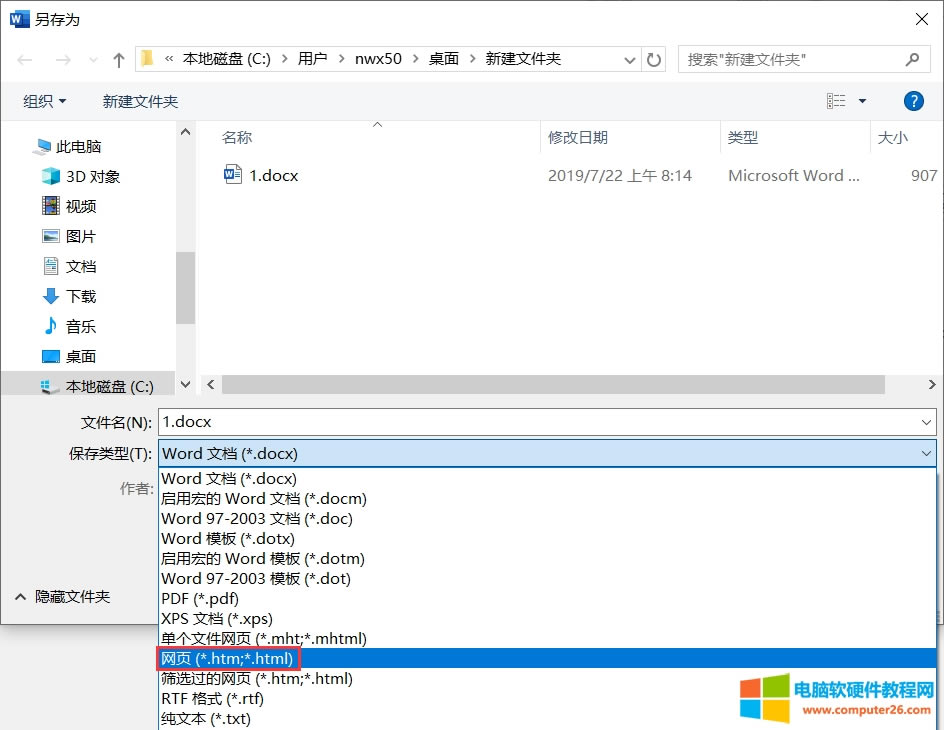The width and height of the screenshot is (944, 730).
Task: Close the 另存为 dialog
Action: (x=922, y=19)
